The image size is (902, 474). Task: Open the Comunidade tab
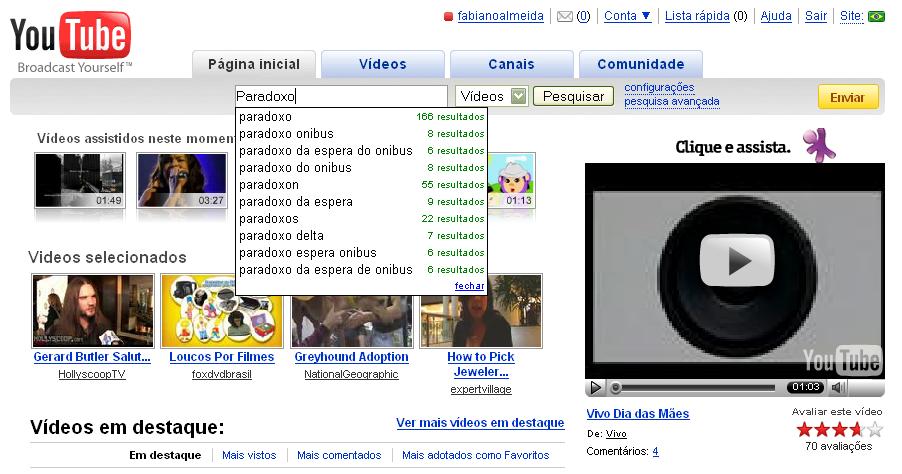(x=640, y=64)
